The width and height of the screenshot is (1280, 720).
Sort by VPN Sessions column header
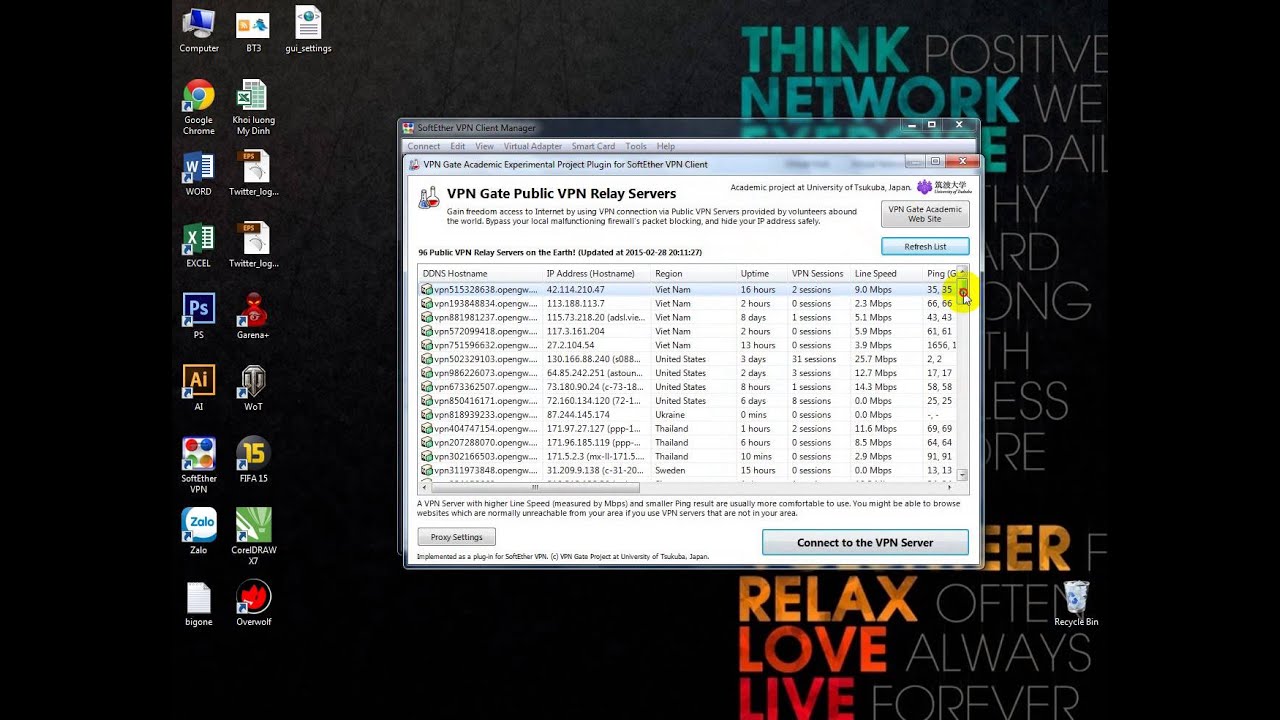[819, 273]
